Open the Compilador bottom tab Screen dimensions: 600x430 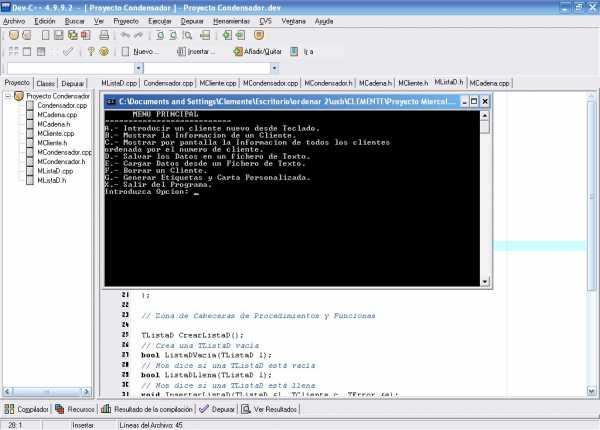26,409
